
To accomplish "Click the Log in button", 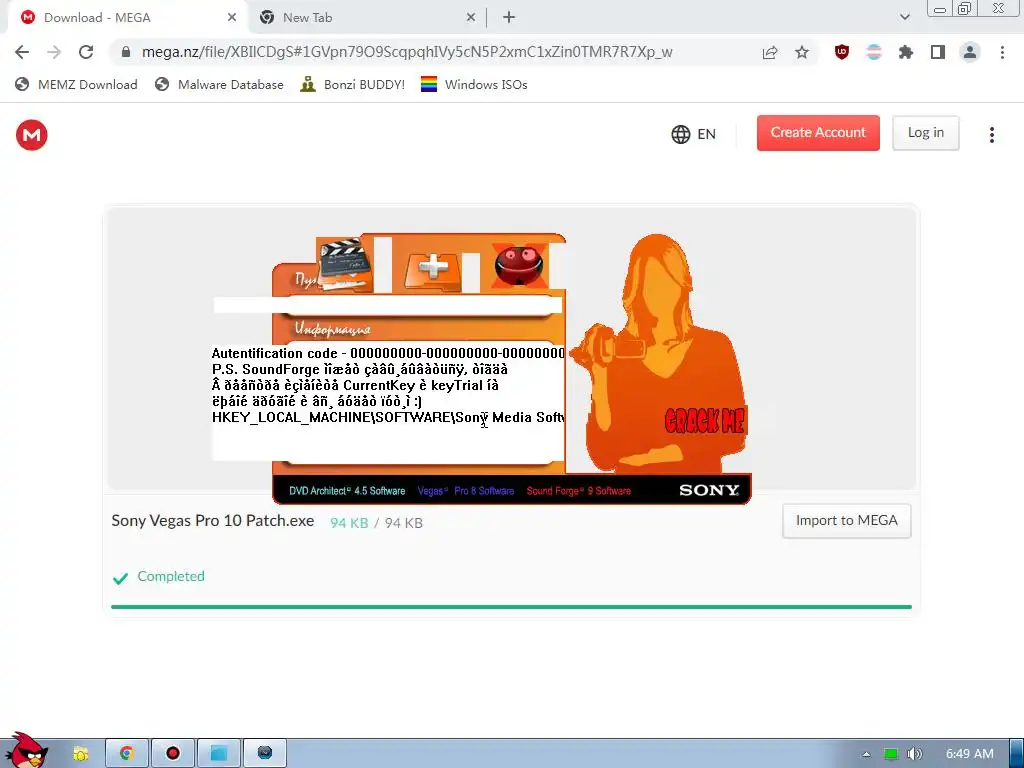I will [925, 133].
